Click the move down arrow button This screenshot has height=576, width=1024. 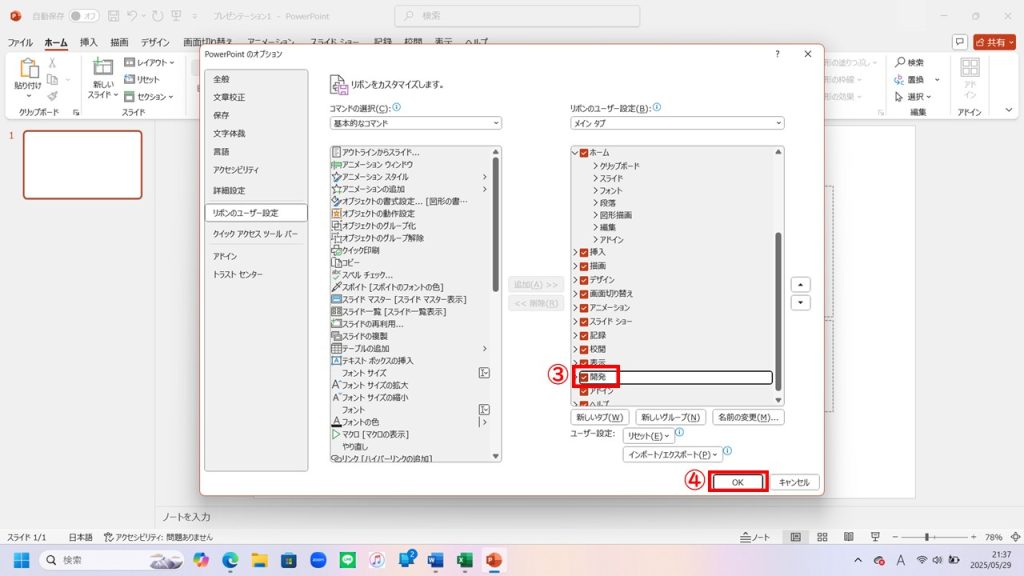click(x=800, y=303)
